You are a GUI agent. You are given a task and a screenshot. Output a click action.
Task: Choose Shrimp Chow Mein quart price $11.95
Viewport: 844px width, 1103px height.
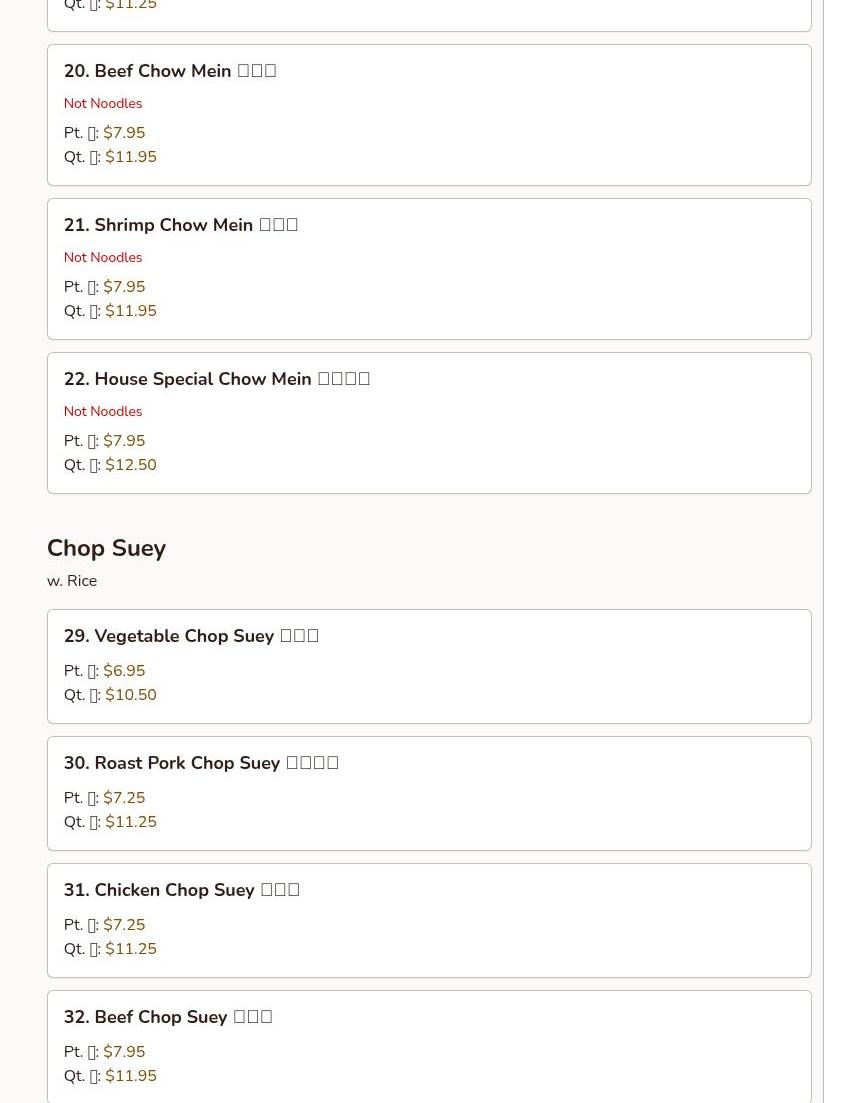[131, 311]
